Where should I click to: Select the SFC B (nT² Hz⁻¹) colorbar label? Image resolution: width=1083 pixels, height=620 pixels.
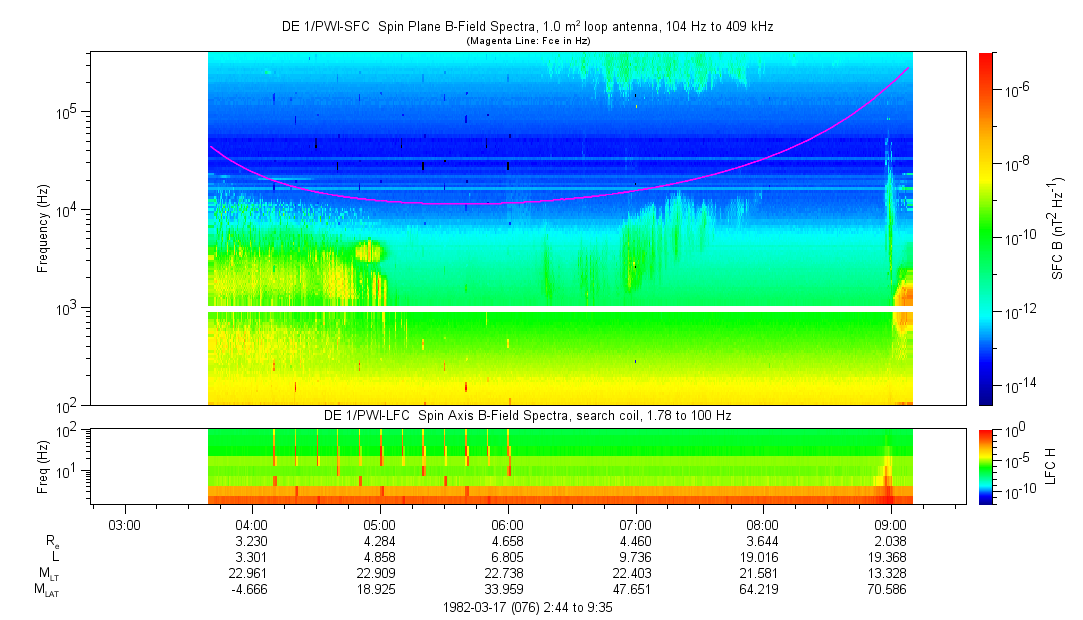click(x=1057, y=228)
